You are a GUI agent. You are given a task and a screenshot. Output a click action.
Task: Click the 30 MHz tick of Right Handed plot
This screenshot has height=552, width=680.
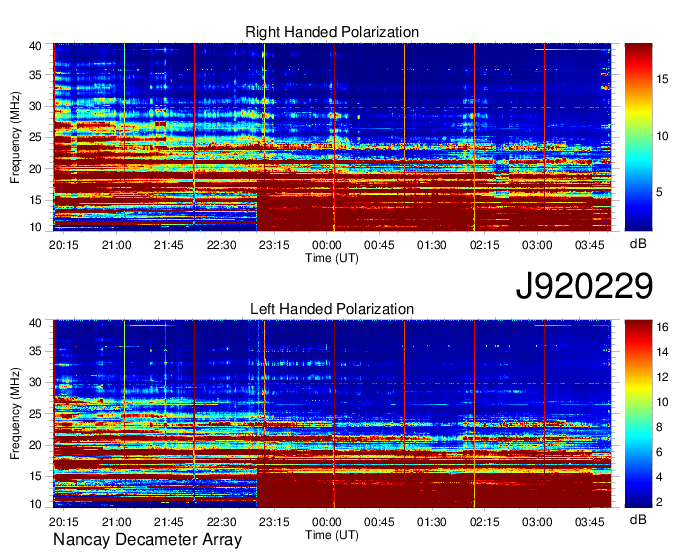click(35, 106)
